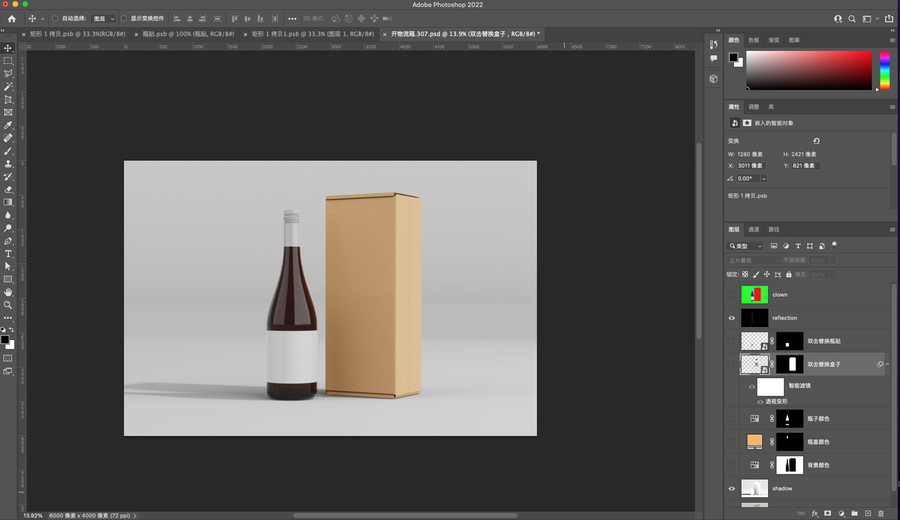
Task: Click the foreground color swatch in toolbox
Action: [5, 340]
